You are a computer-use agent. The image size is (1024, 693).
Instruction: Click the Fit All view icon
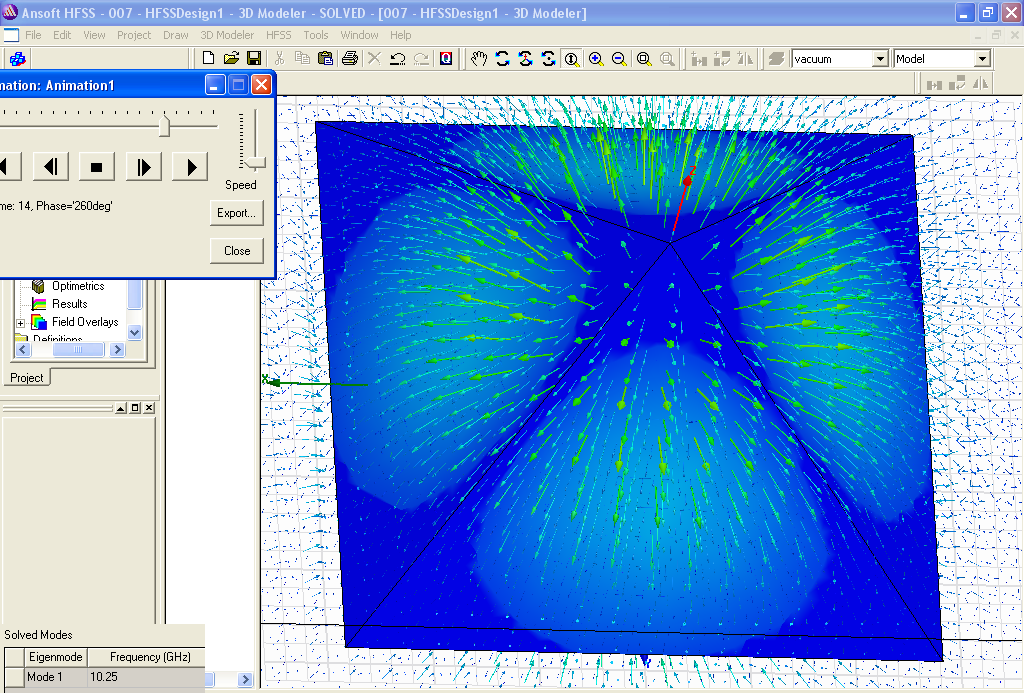pos(644,59)
